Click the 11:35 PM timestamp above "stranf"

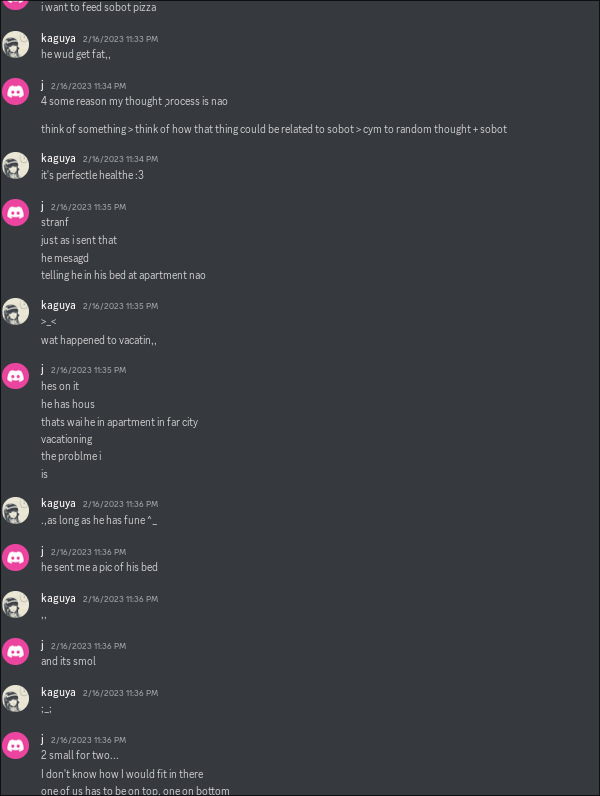[88, 207]
